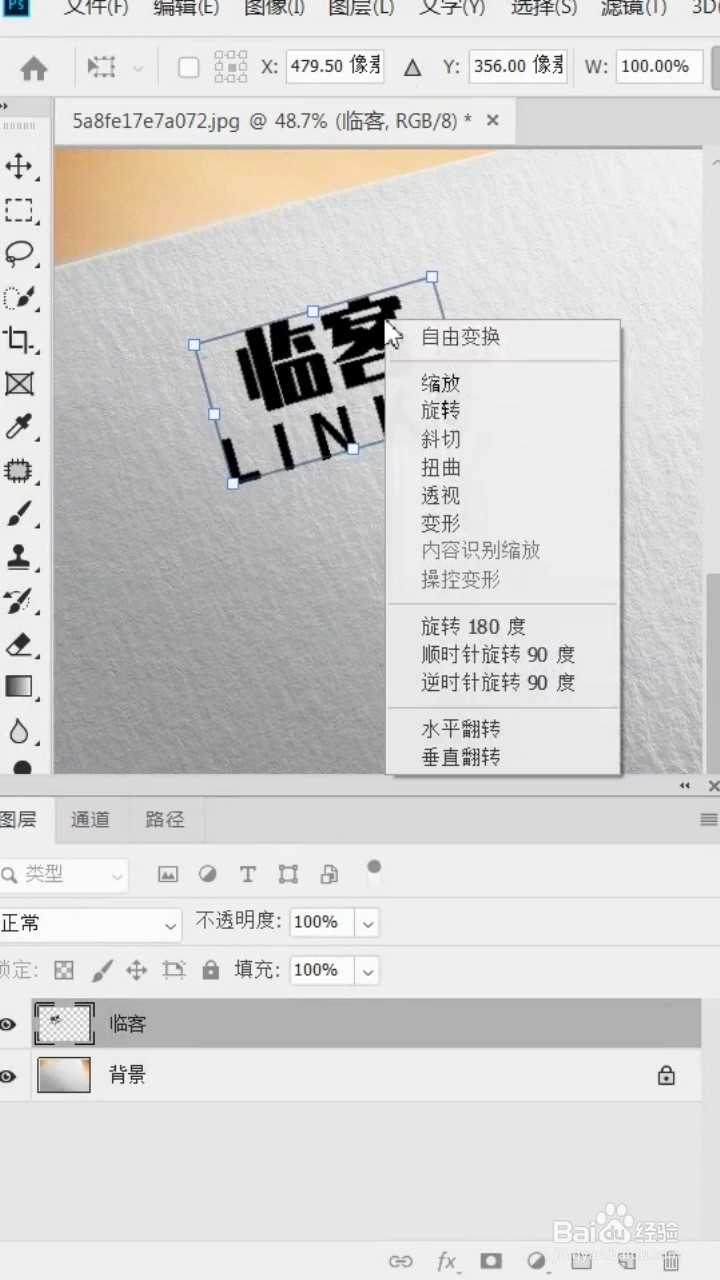Expand the toolbox double arrows

pos(3,104)
